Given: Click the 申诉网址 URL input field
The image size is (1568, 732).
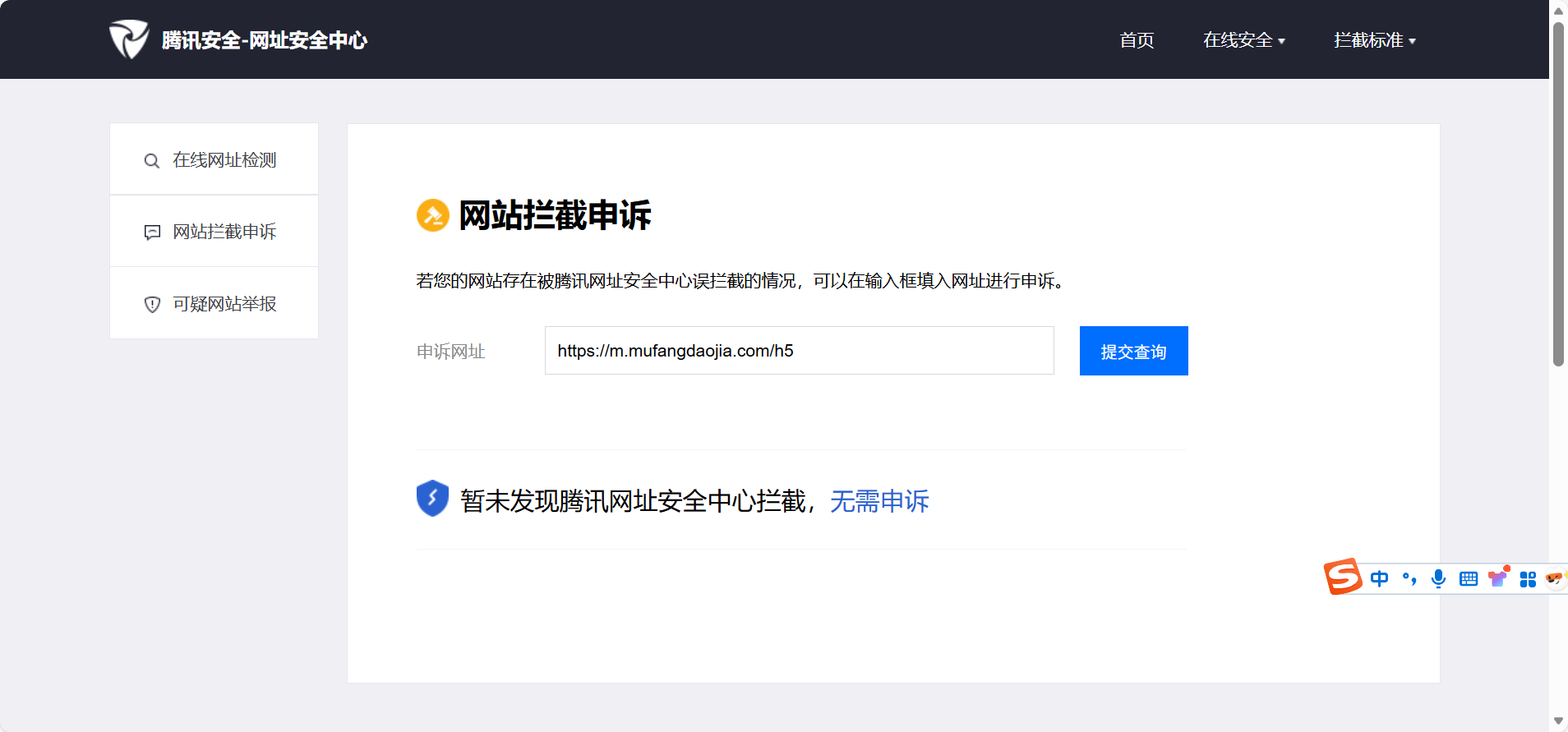Looking at the screenshot, I should [x=799, y=351].
